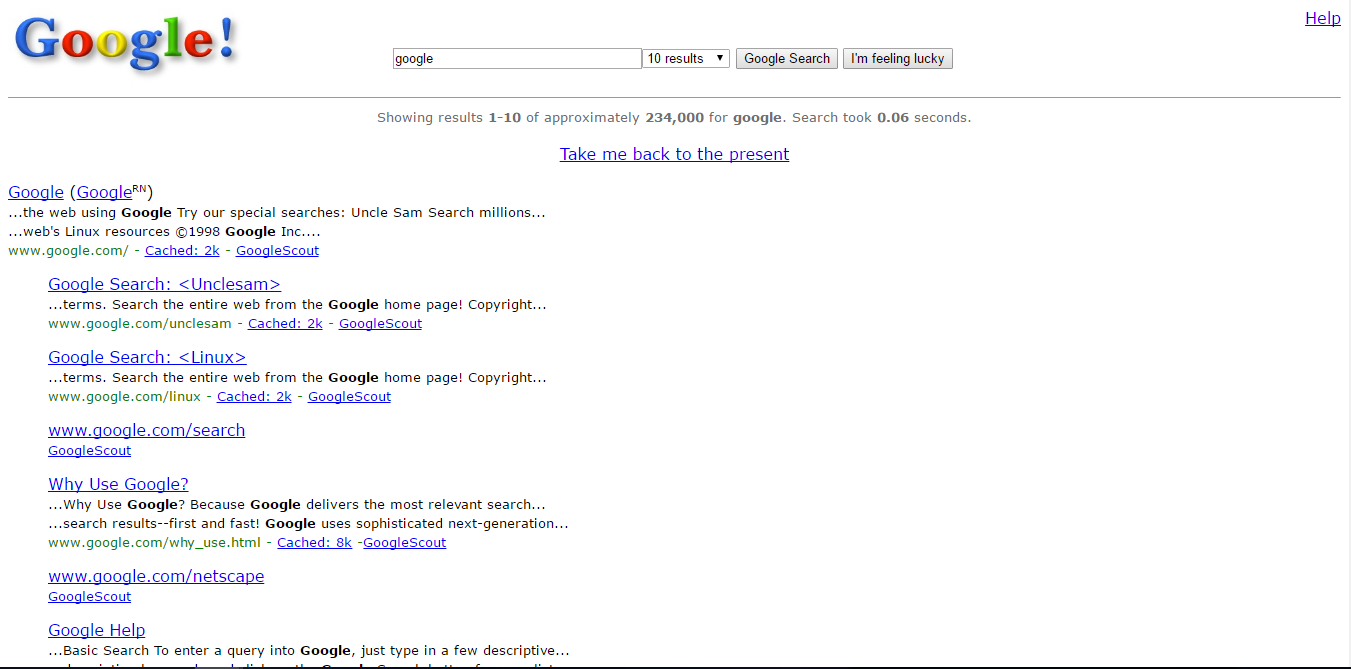
Task: Click the Google Search button
Action: click(787, 59)
